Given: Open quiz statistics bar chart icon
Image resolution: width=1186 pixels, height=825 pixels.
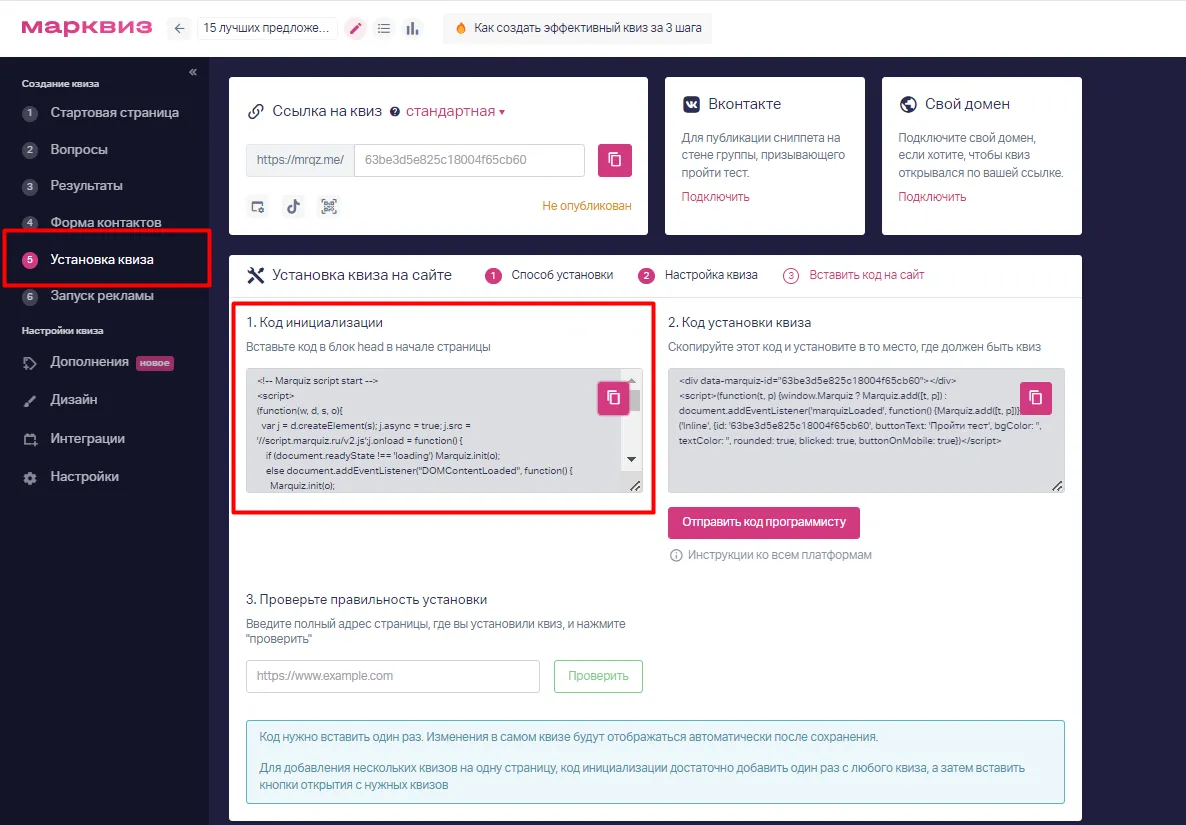Looking at the screenshot, I should (x=412, y=29).
